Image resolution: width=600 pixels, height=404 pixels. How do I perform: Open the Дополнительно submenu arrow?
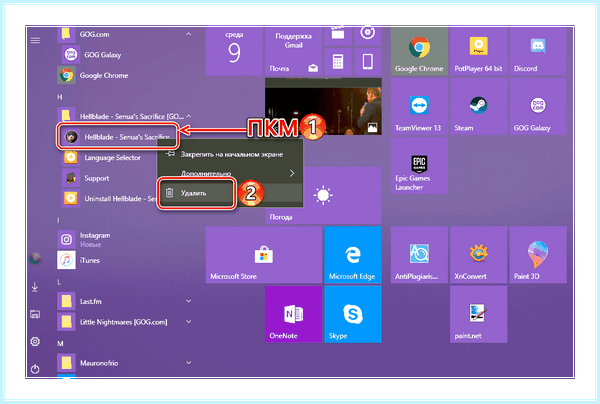click(292, 173)
